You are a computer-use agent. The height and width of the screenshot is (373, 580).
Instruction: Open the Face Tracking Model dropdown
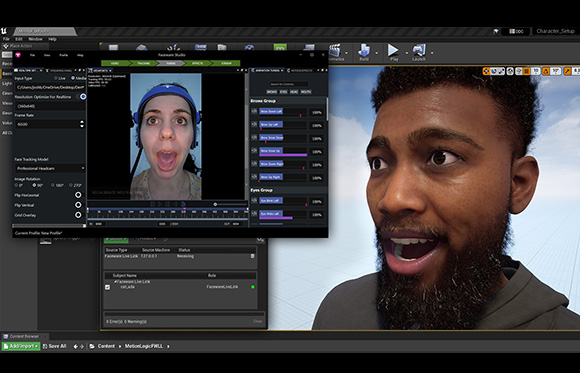[50, 168]
